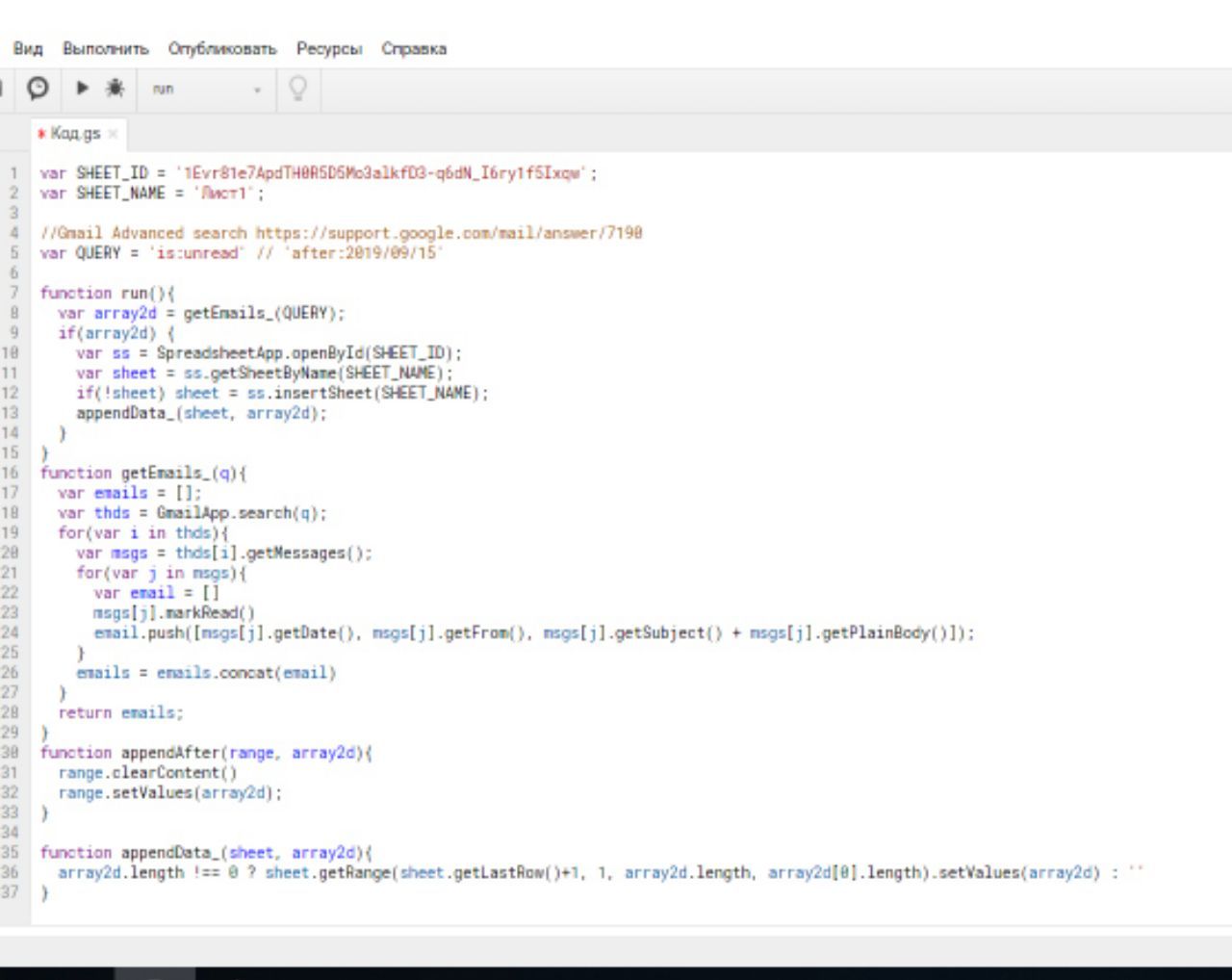Select the Код.gs file tab
Image resolution: width=1232 pixels, height=980 pixels.
[75, 133]
